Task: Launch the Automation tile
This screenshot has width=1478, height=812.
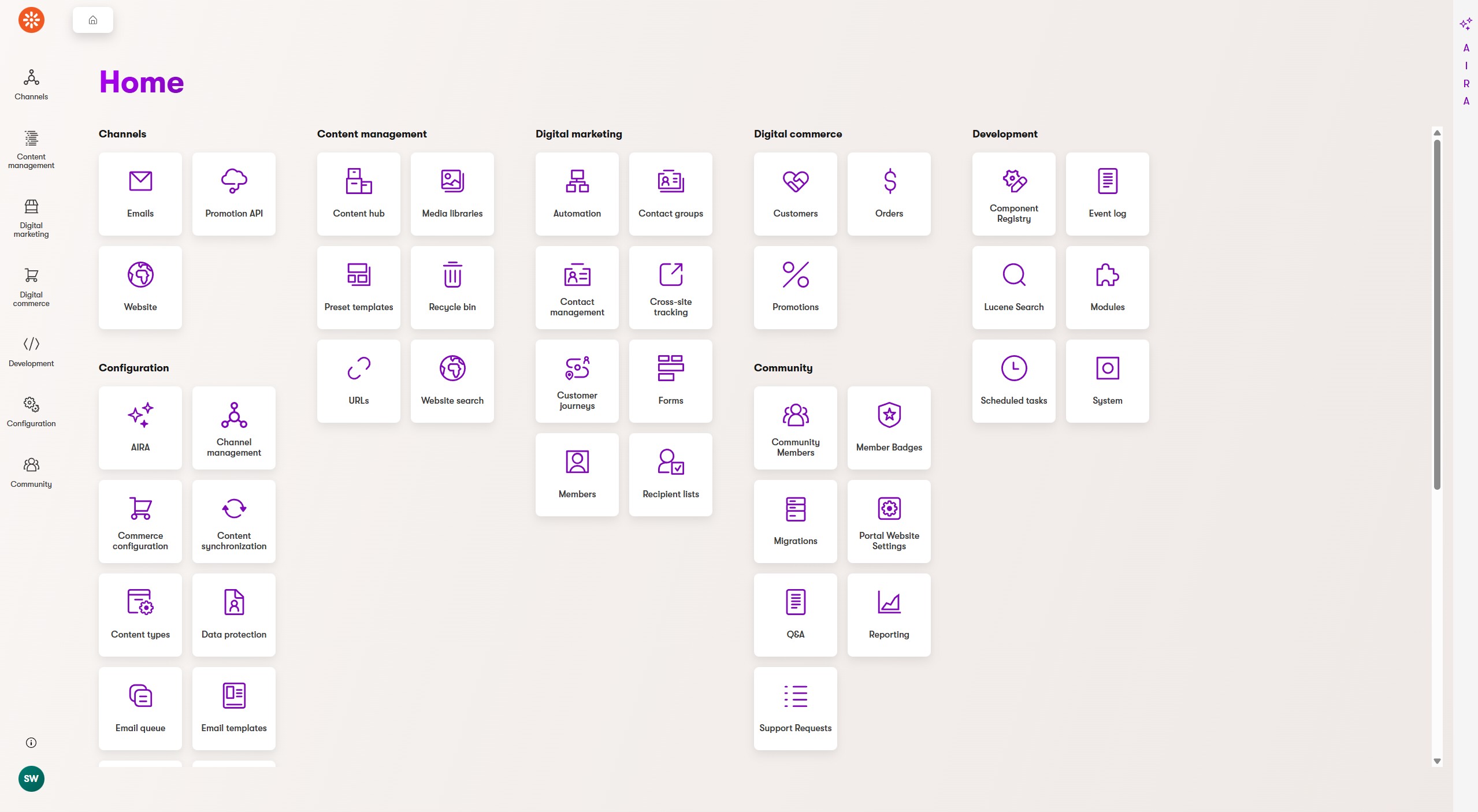Action: pos(577,193)
